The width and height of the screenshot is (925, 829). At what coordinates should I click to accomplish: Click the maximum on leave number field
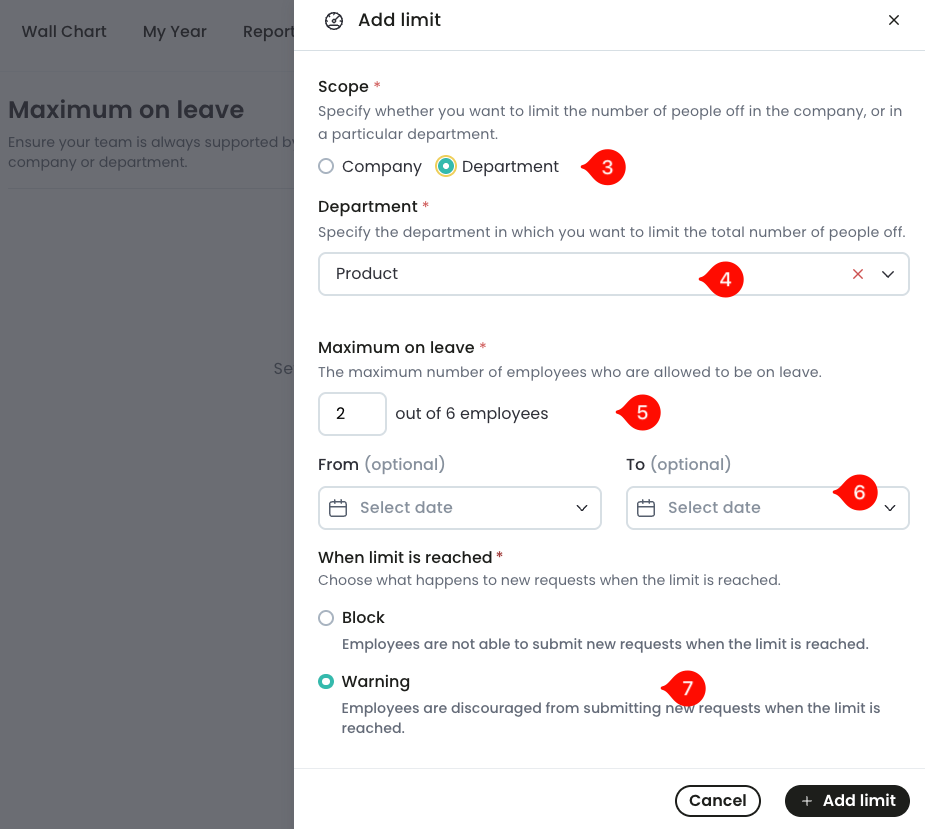[351, 413]
